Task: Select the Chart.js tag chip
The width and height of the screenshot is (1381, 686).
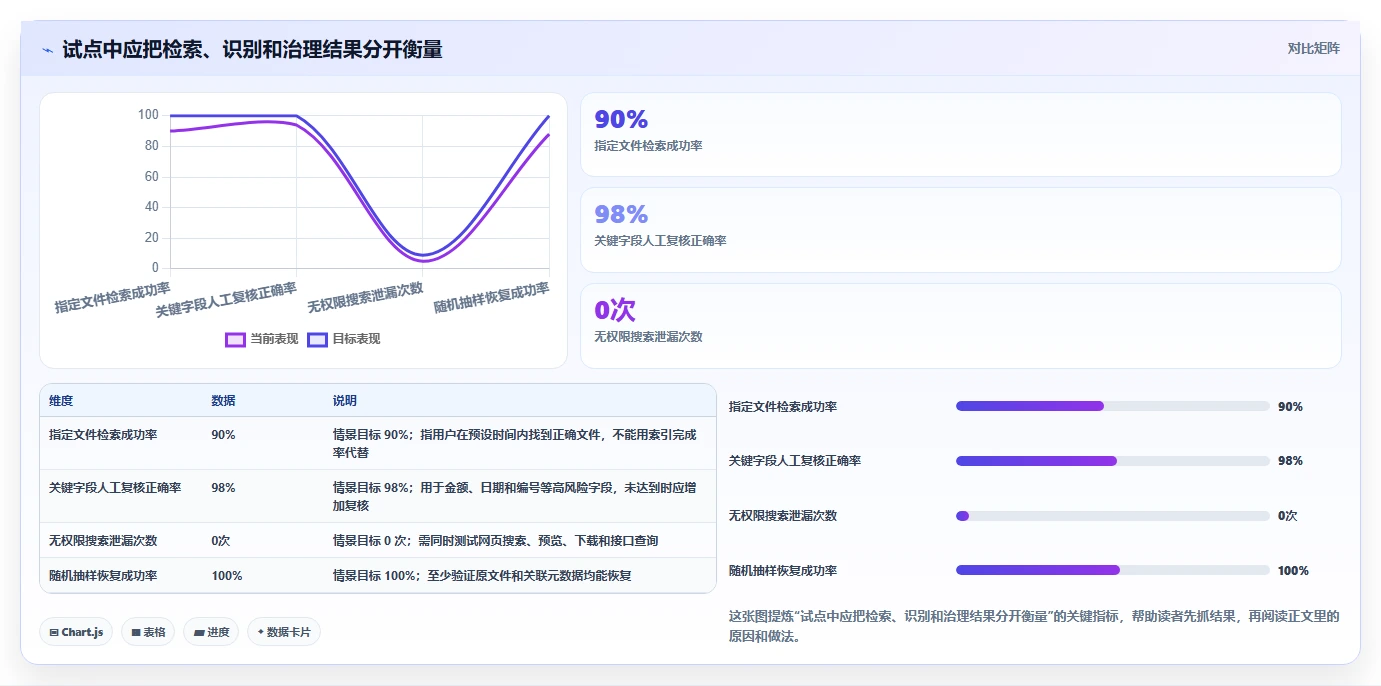Action: [76, 632]
